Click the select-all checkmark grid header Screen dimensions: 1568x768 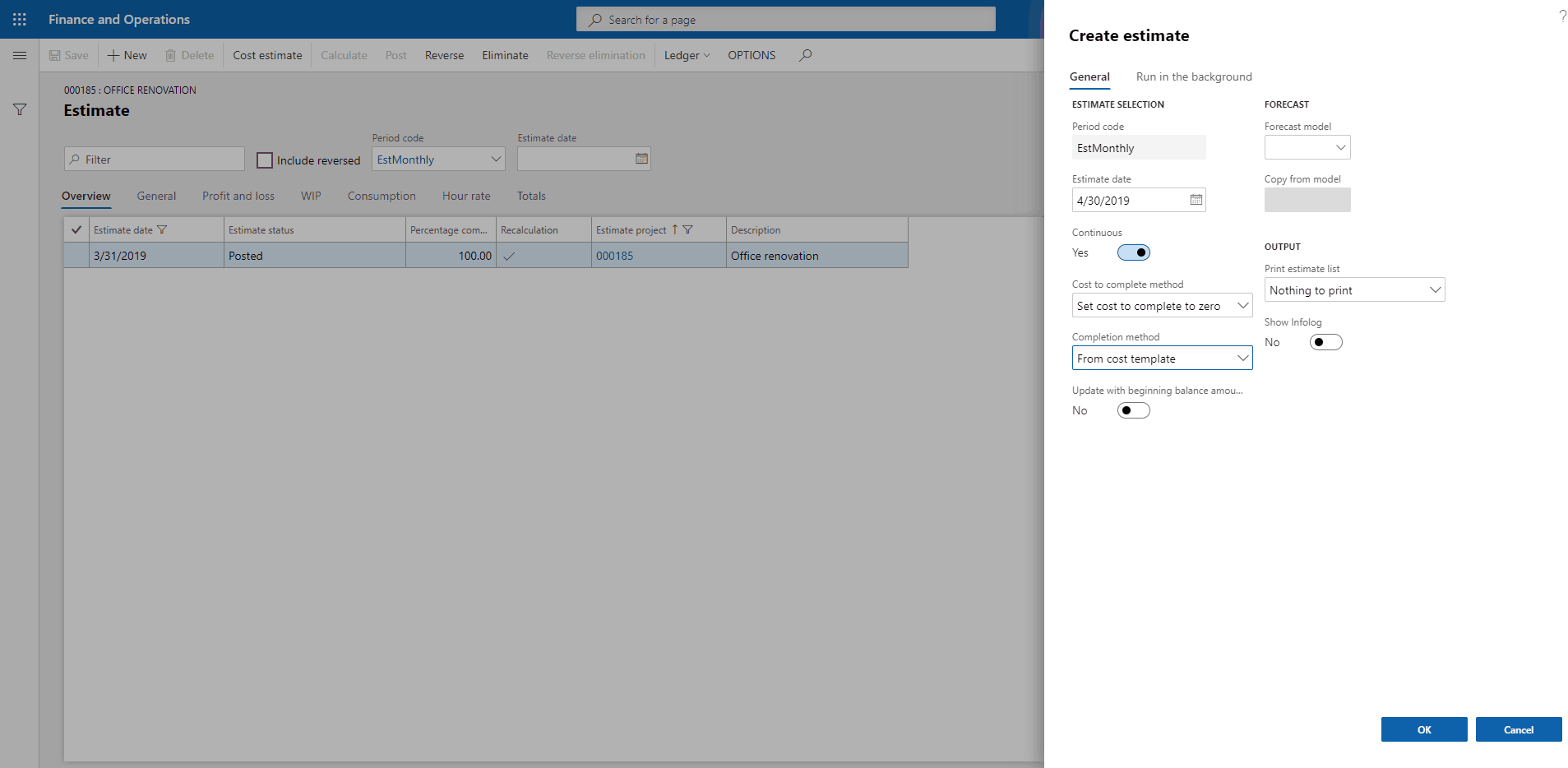pos(76,230)
